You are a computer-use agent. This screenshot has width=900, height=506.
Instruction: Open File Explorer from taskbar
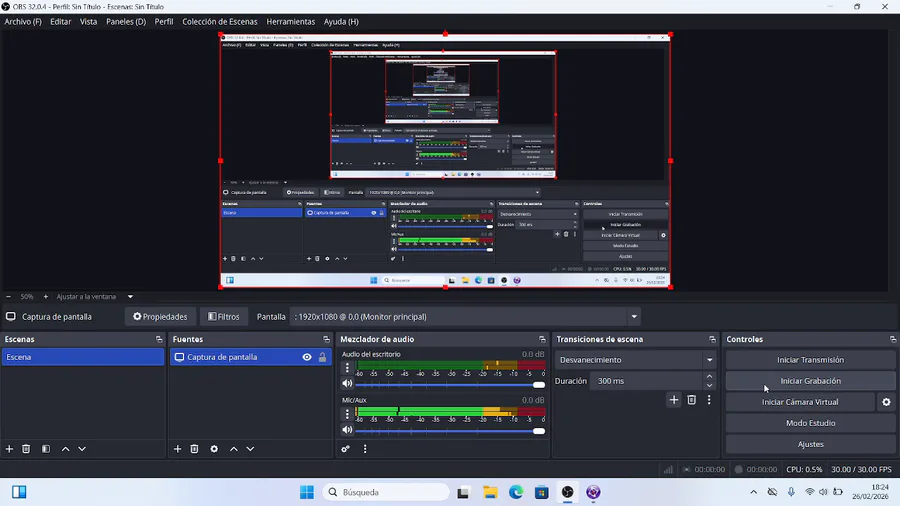pyautogui.click(x=490, y=492)
